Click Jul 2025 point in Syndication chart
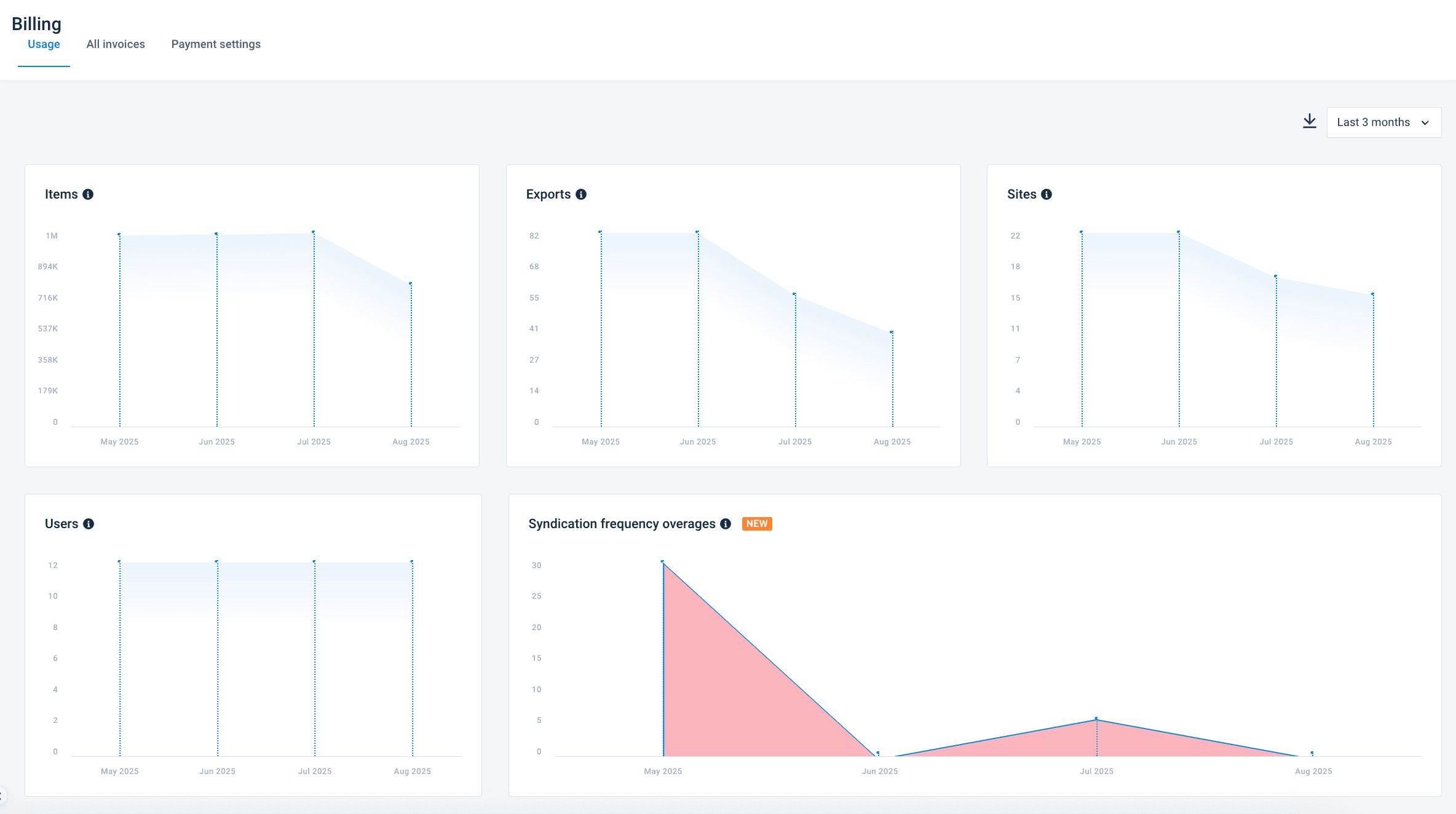 click(1096, 719)
